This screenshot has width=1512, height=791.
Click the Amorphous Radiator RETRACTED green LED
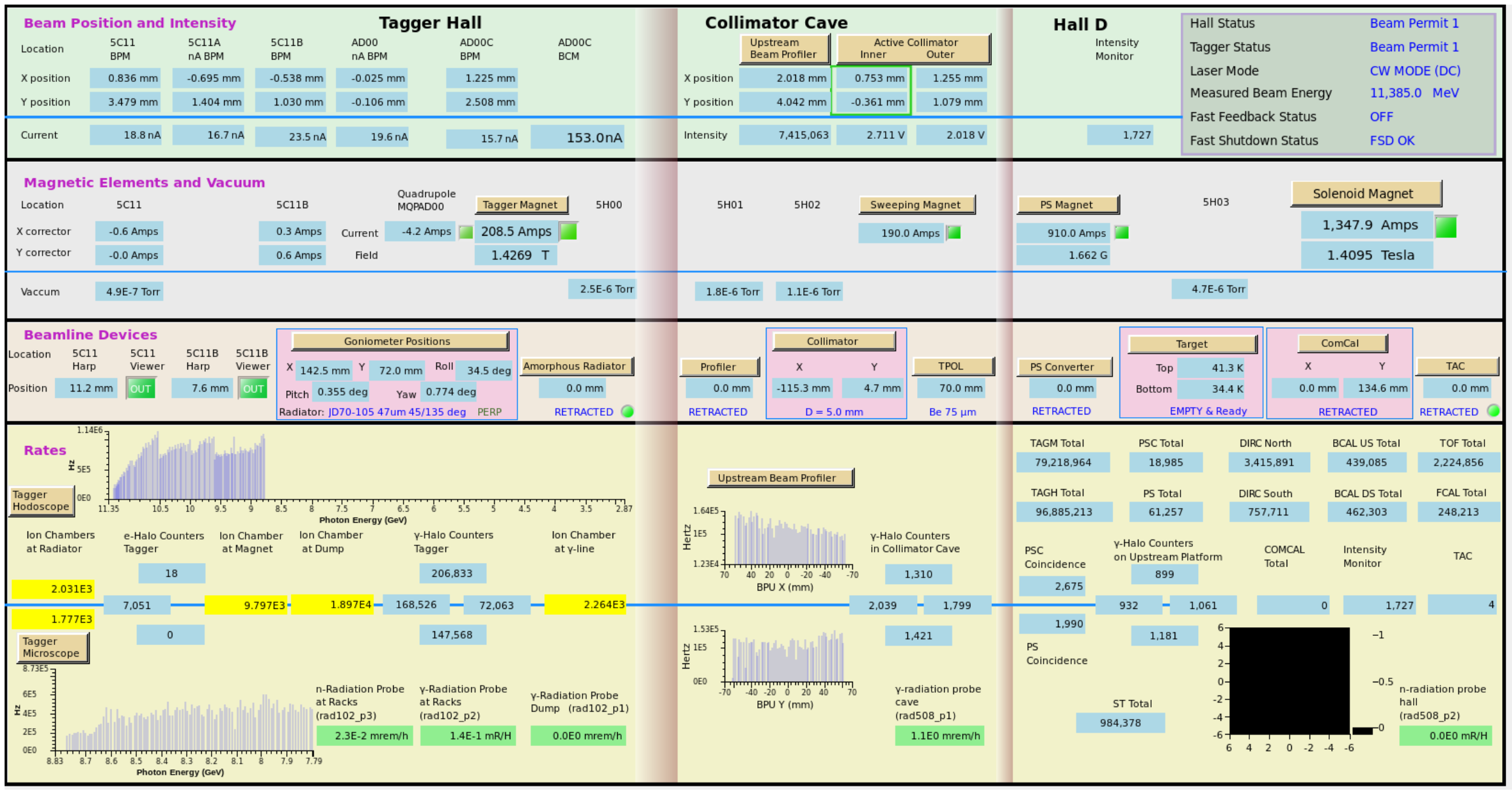click(x=627, y=411)
